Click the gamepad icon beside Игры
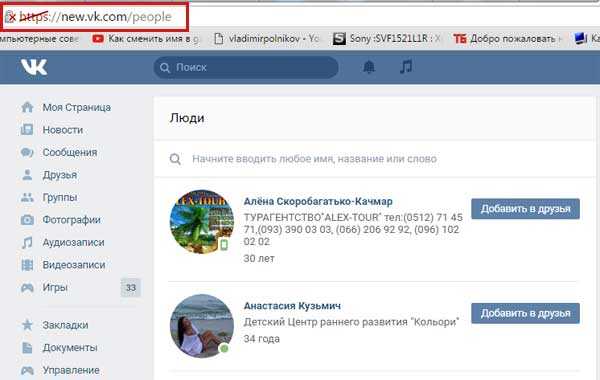Image resolution: width=600 pixels, height=380 pixels. (x=27, y=287)
